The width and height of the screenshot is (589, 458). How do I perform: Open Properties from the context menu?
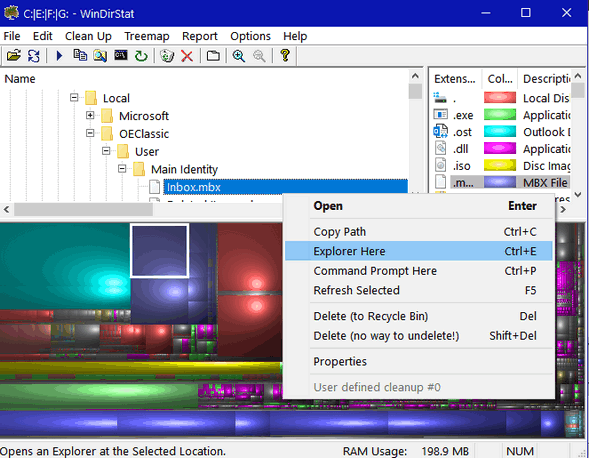point(418,361)
